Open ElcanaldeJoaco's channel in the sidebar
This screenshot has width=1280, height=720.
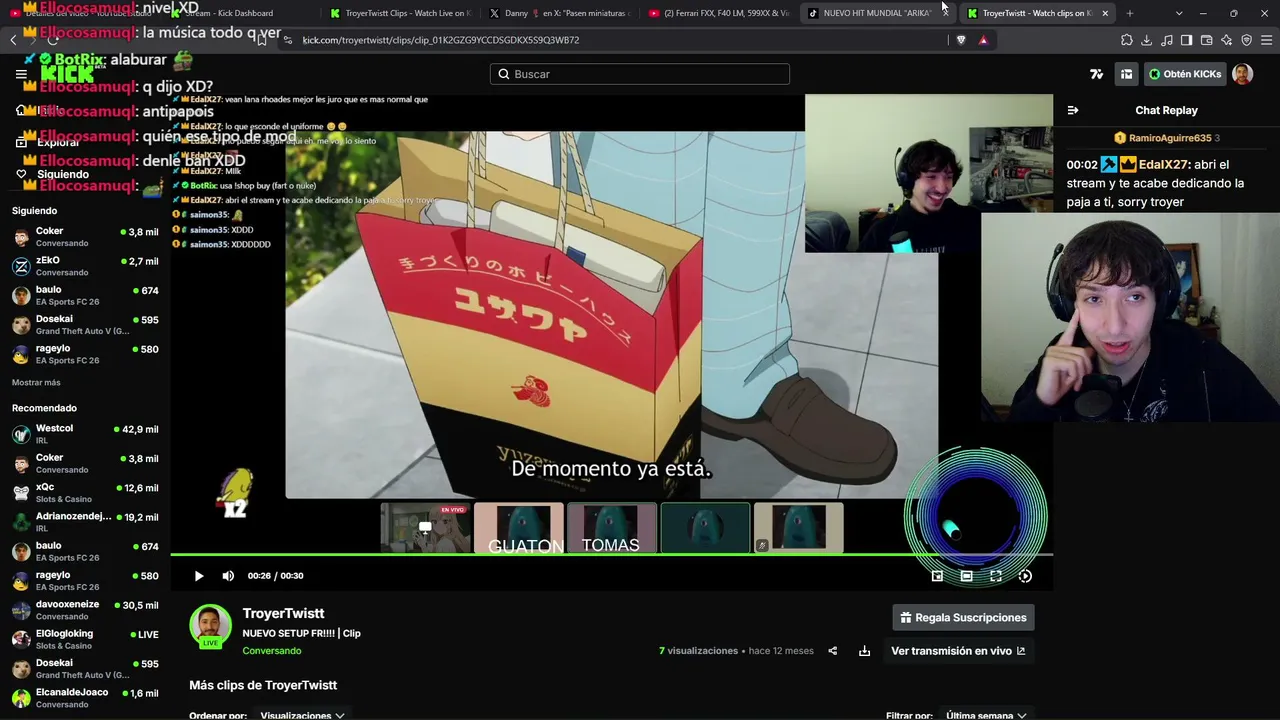click(x=85, y=698)
